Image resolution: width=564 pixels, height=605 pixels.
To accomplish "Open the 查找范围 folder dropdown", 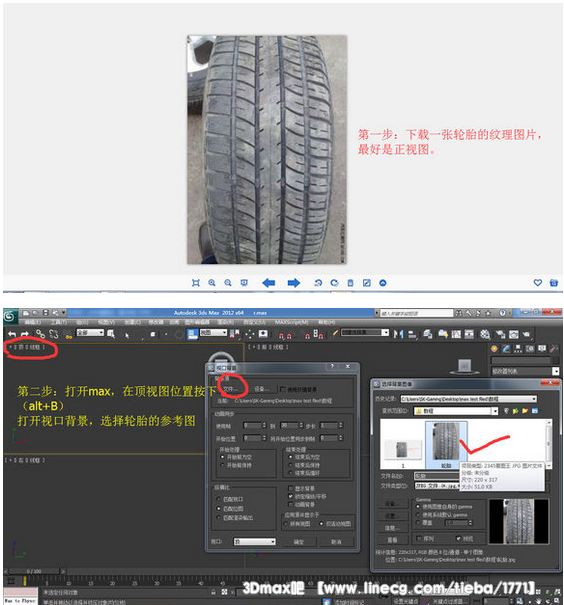I will point(456,411).
